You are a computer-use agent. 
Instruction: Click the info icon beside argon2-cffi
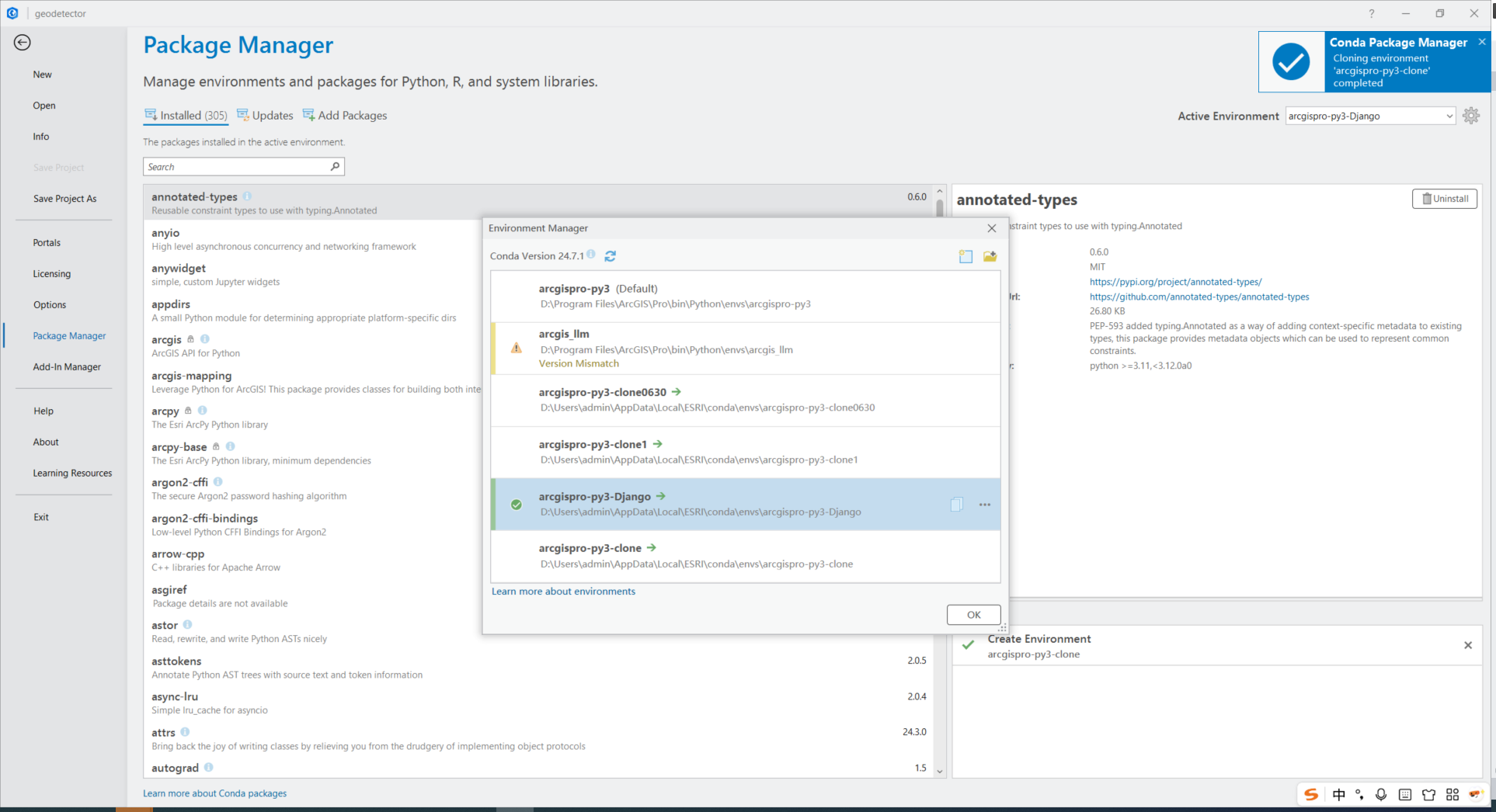pyautogui.click(x=218, y=482)
